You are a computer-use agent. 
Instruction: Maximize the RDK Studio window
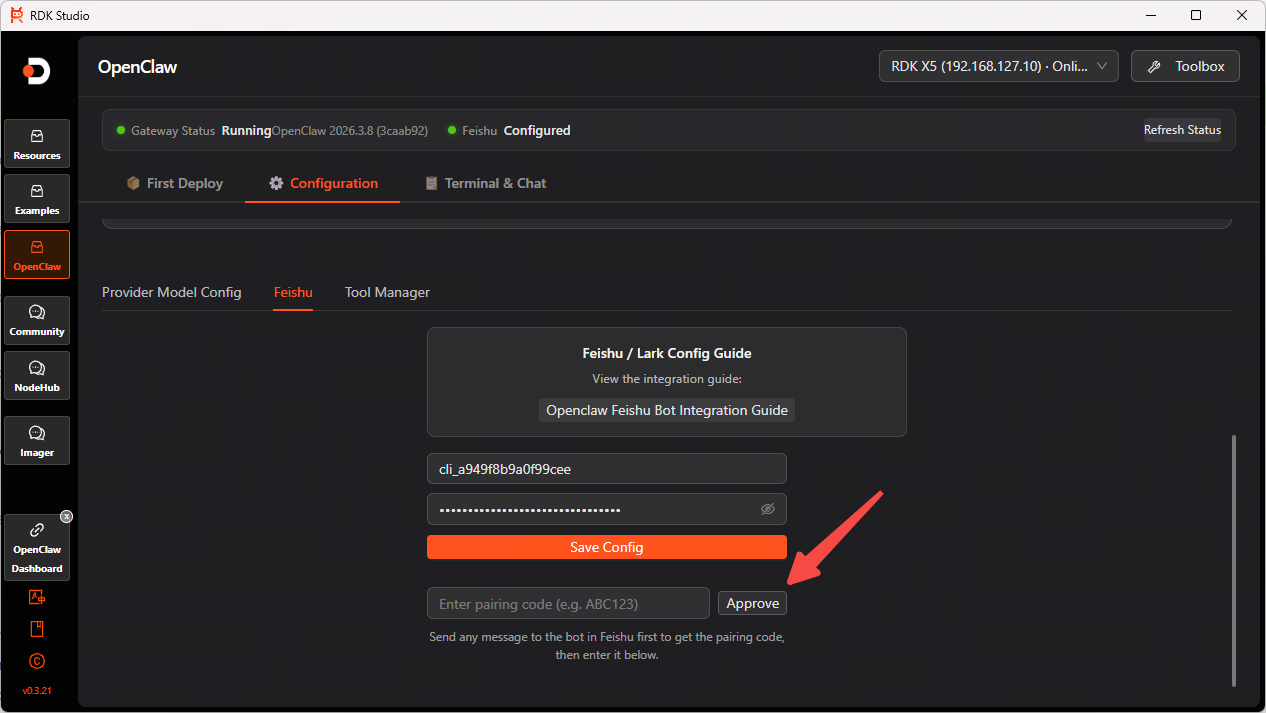(1196, 15)
